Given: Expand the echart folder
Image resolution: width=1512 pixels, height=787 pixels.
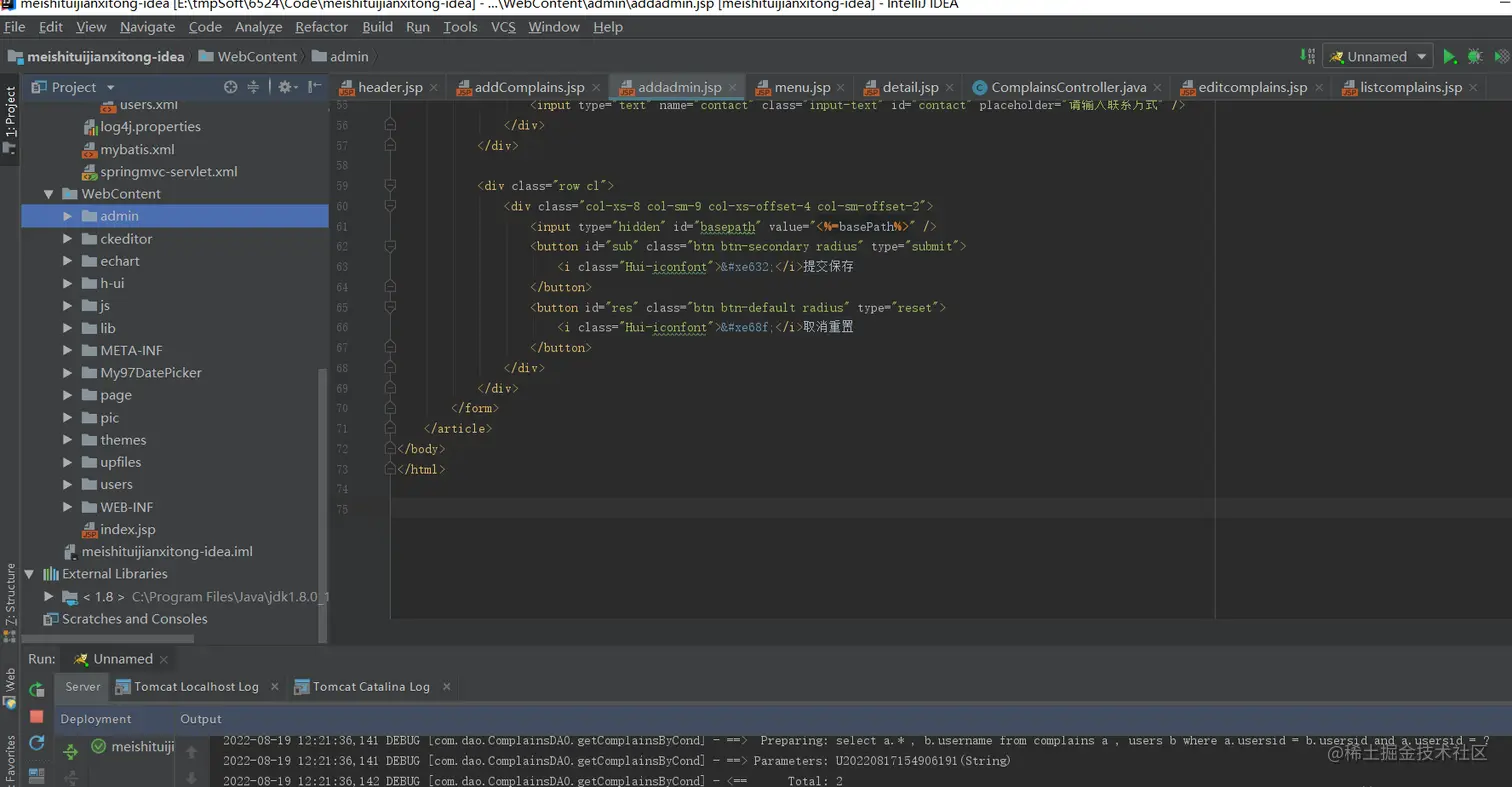Looking at the screenshot, I should coord(67,261).
